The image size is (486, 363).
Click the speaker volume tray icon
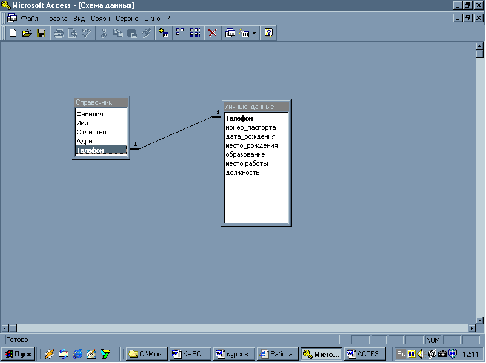pyautogui.click(x=420, y=354)
